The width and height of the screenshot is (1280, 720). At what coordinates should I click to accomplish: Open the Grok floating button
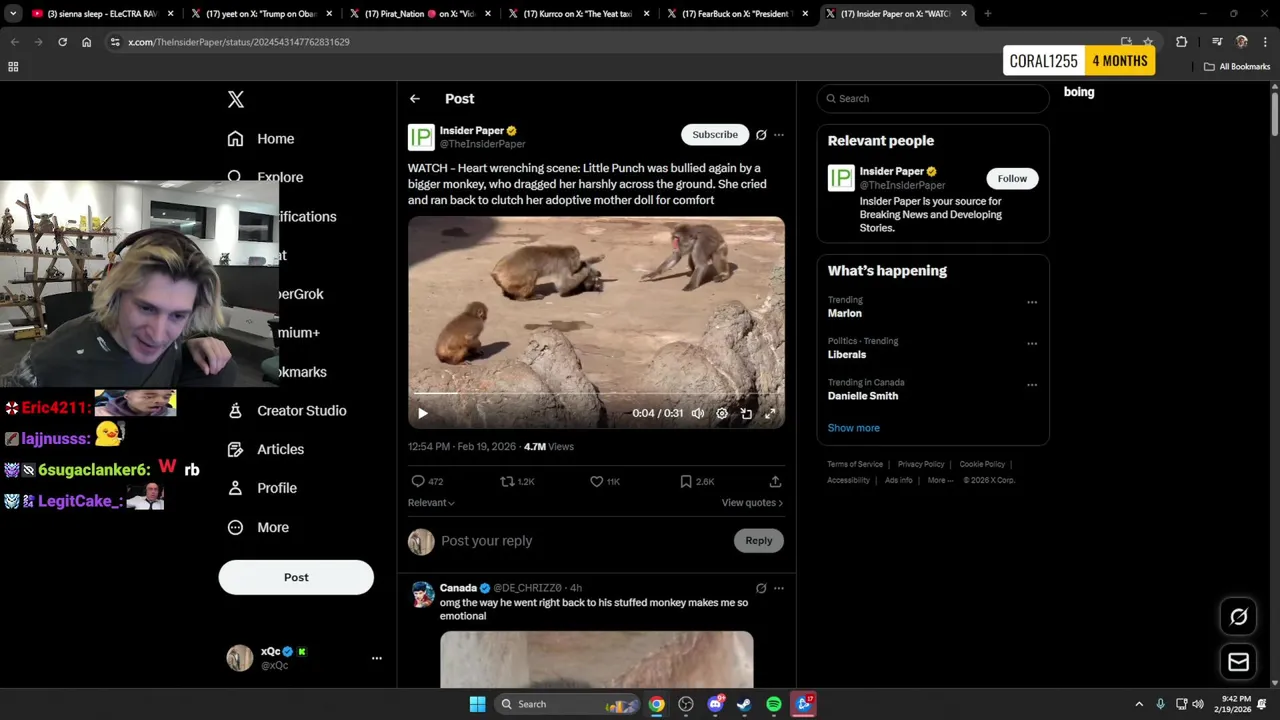(1238, 617)
